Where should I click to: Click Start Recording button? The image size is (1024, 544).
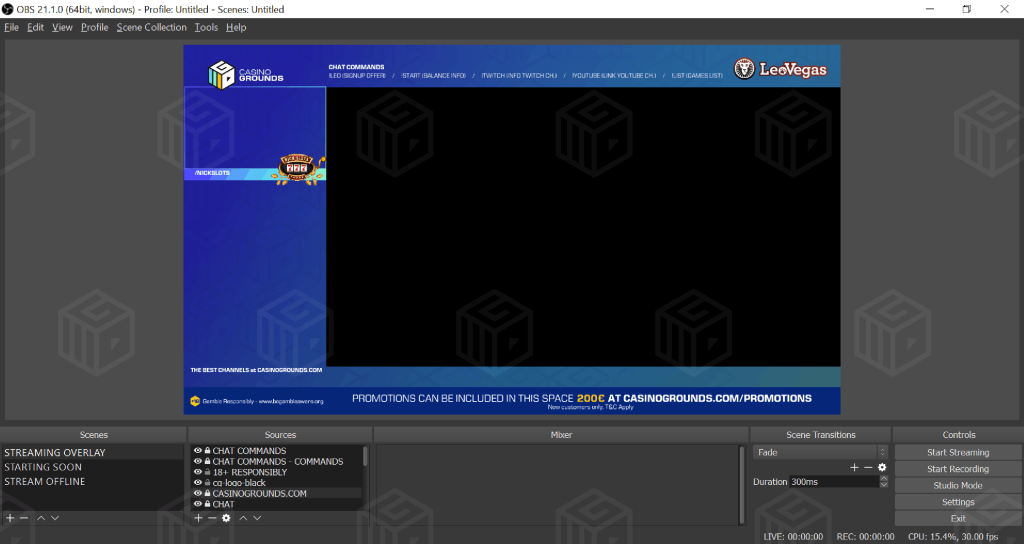tap(958, 469)
